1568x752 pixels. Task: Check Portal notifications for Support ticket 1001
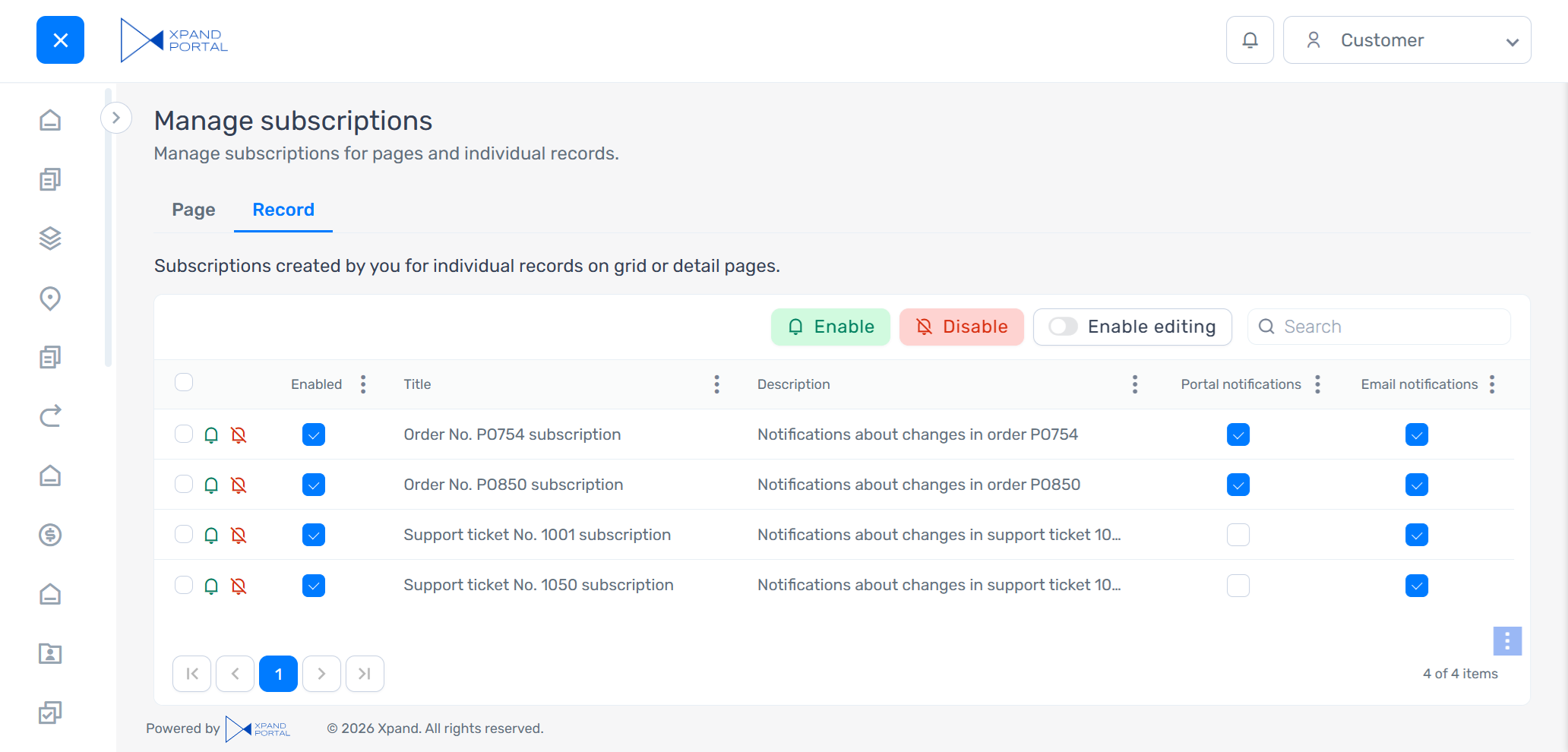coord(1238,535)
